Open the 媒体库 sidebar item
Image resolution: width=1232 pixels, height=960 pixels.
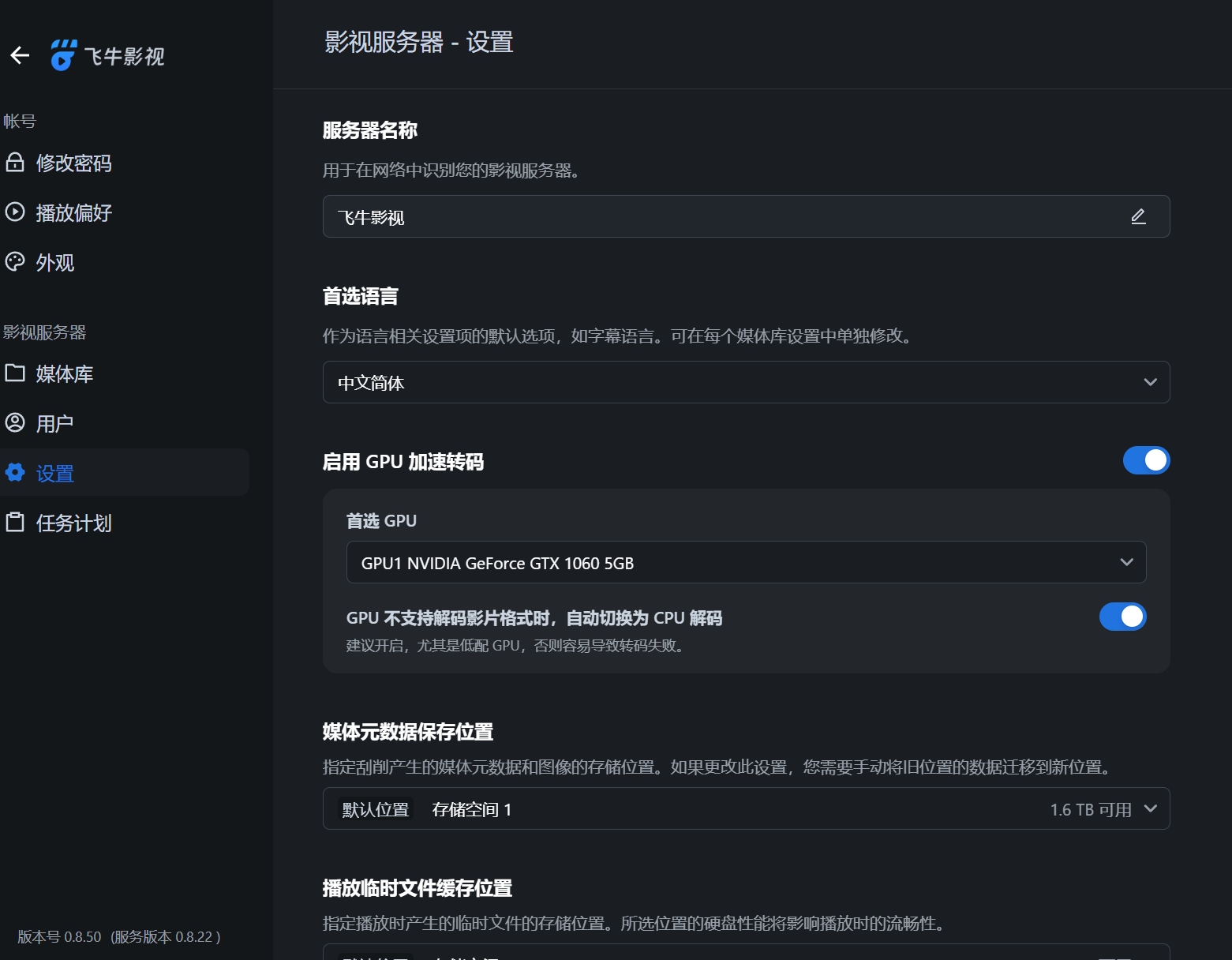point(65,373)
